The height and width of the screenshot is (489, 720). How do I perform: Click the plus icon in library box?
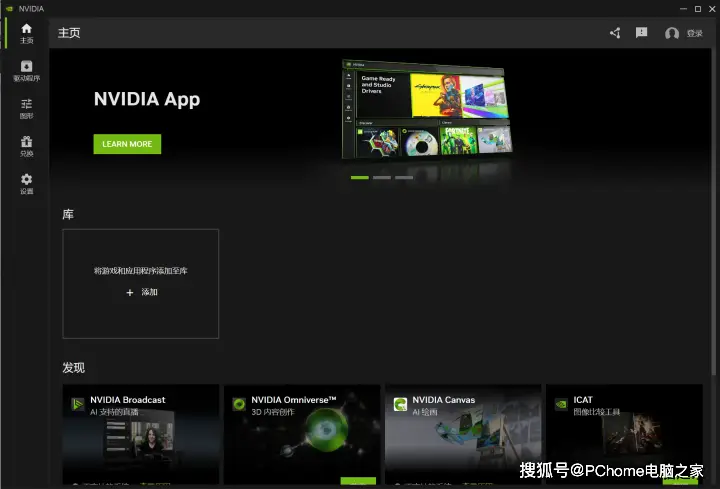pyautogui.click(x=129, y=292)
